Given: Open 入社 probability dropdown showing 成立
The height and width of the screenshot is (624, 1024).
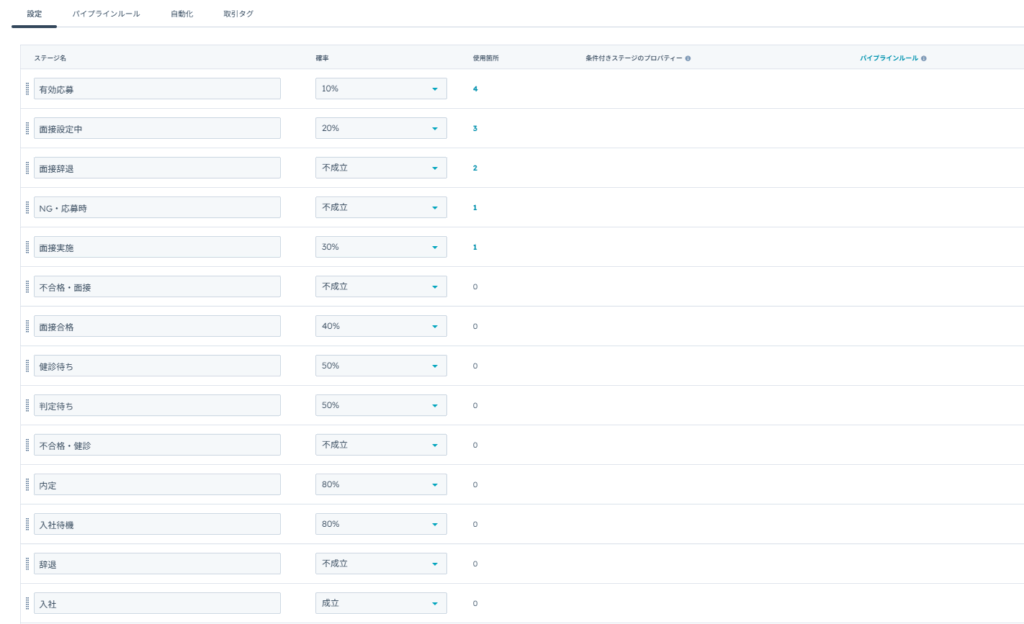Looking at the screenshot, I should click(x=381, y=604).
